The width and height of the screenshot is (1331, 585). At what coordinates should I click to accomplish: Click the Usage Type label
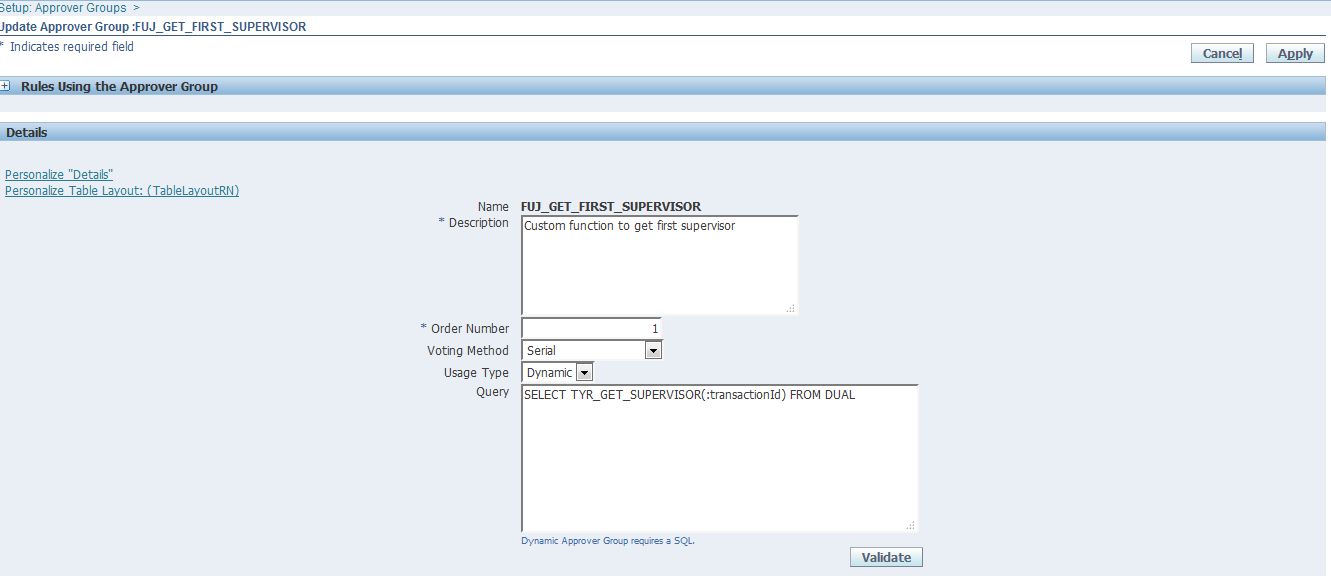(476, 373)
